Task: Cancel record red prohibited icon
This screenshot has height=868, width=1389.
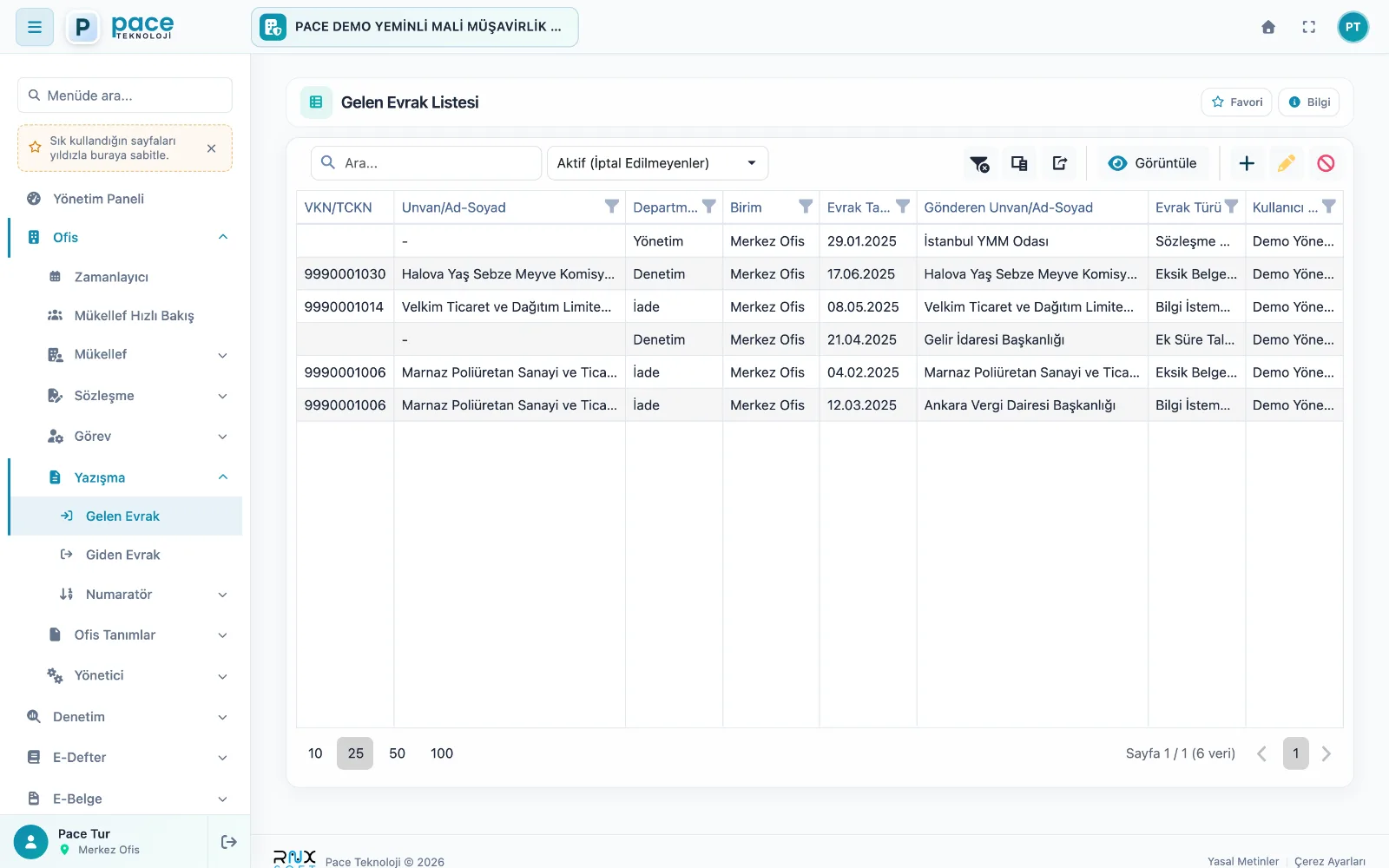Action: click(x=1326, y=163)
